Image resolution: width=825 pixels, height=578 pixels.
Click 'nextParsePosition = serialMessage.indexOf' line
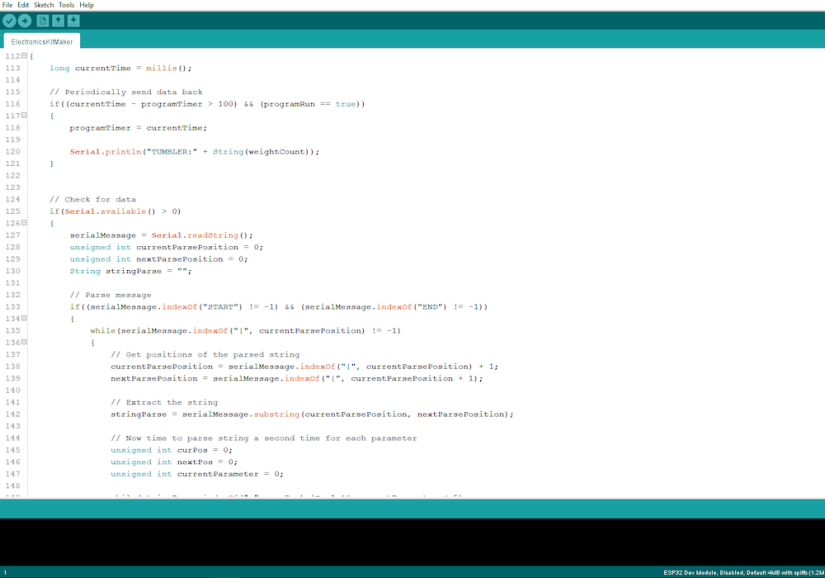(297, 379)
